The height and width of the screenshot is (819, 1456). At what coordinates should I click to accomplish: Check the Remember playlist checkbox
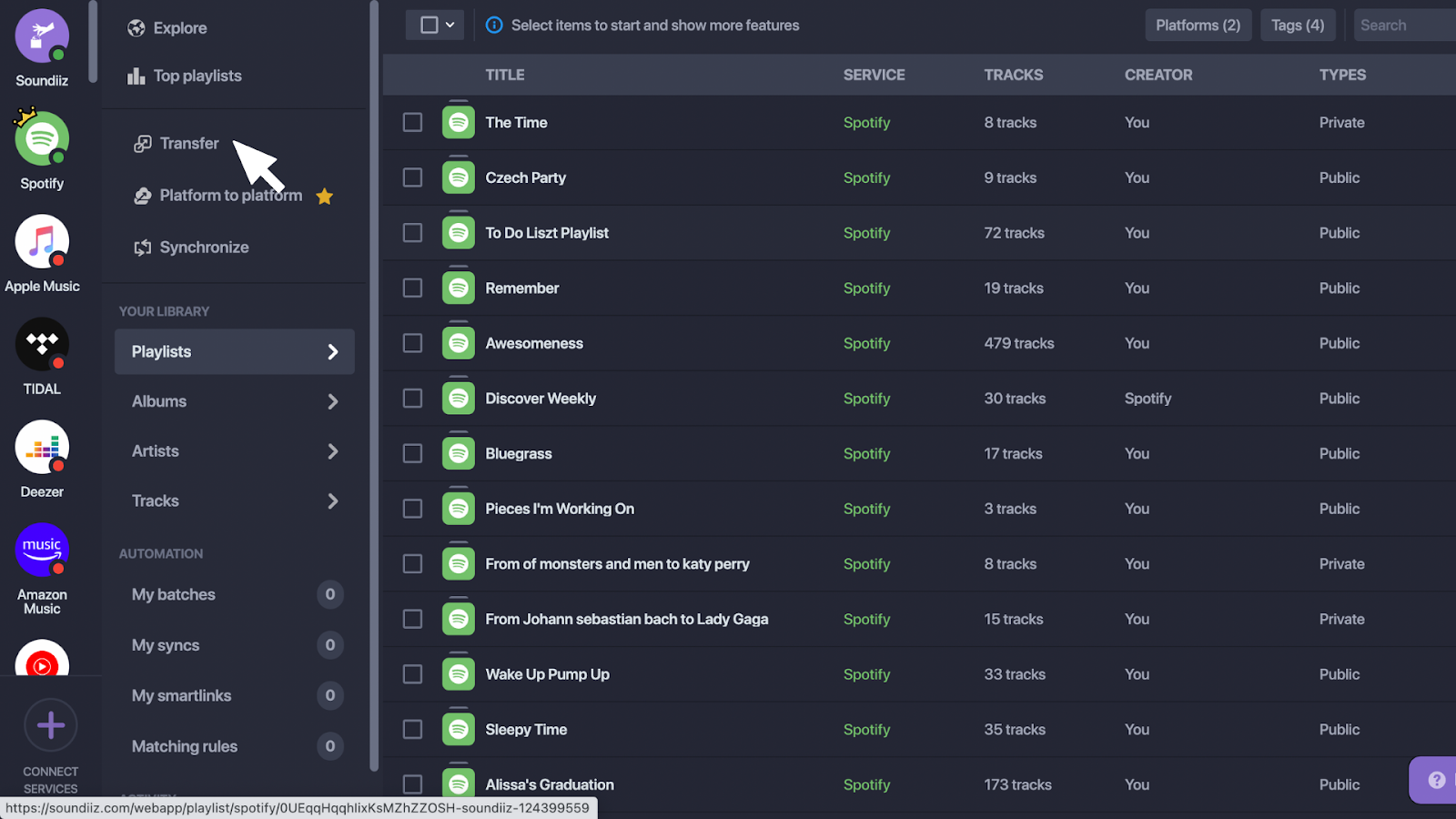[x=413, y=288]
